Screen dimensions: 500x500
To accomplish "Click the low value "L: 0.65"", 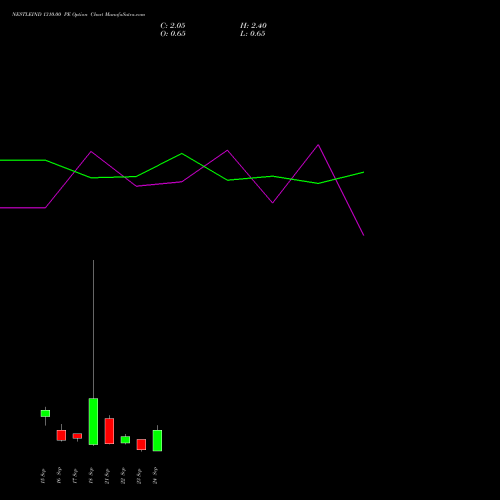I will click(x=253, y=34).
